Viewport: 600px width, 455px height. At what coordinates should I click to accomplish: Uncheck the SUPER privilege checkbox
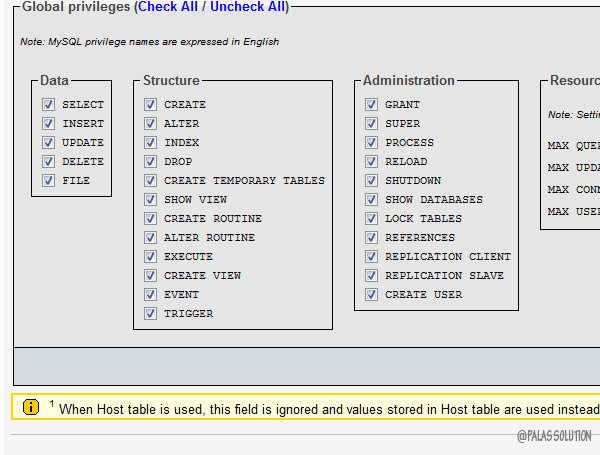coord(371,123)
